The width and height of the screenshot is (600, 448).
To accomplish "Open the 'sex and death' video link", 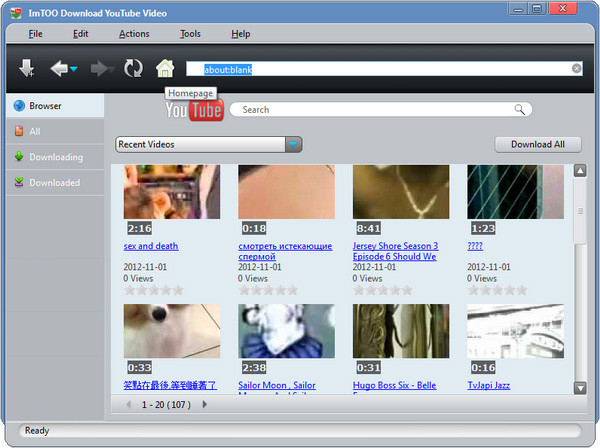I will point(151,246).
